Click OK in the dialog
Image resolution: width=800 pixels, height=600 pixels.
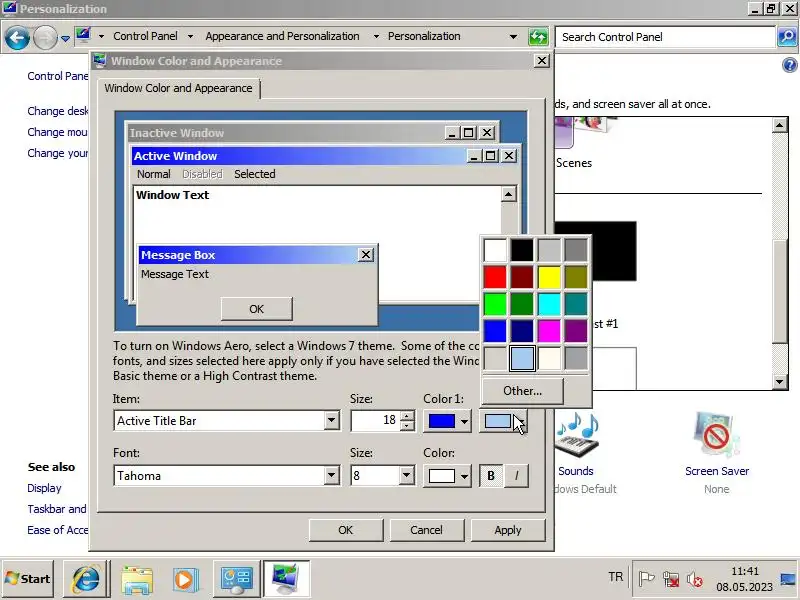(345, 530)
